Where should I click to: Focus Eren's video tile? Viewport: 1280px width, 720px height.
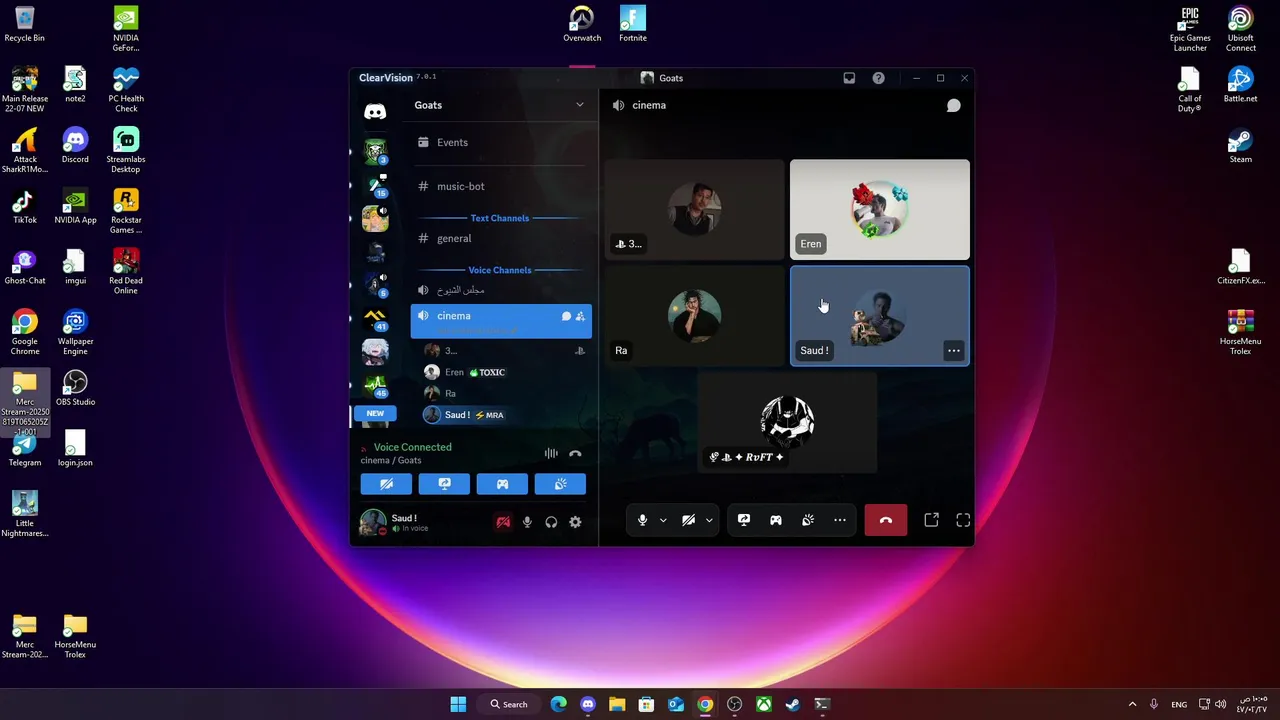click(880, 209)
